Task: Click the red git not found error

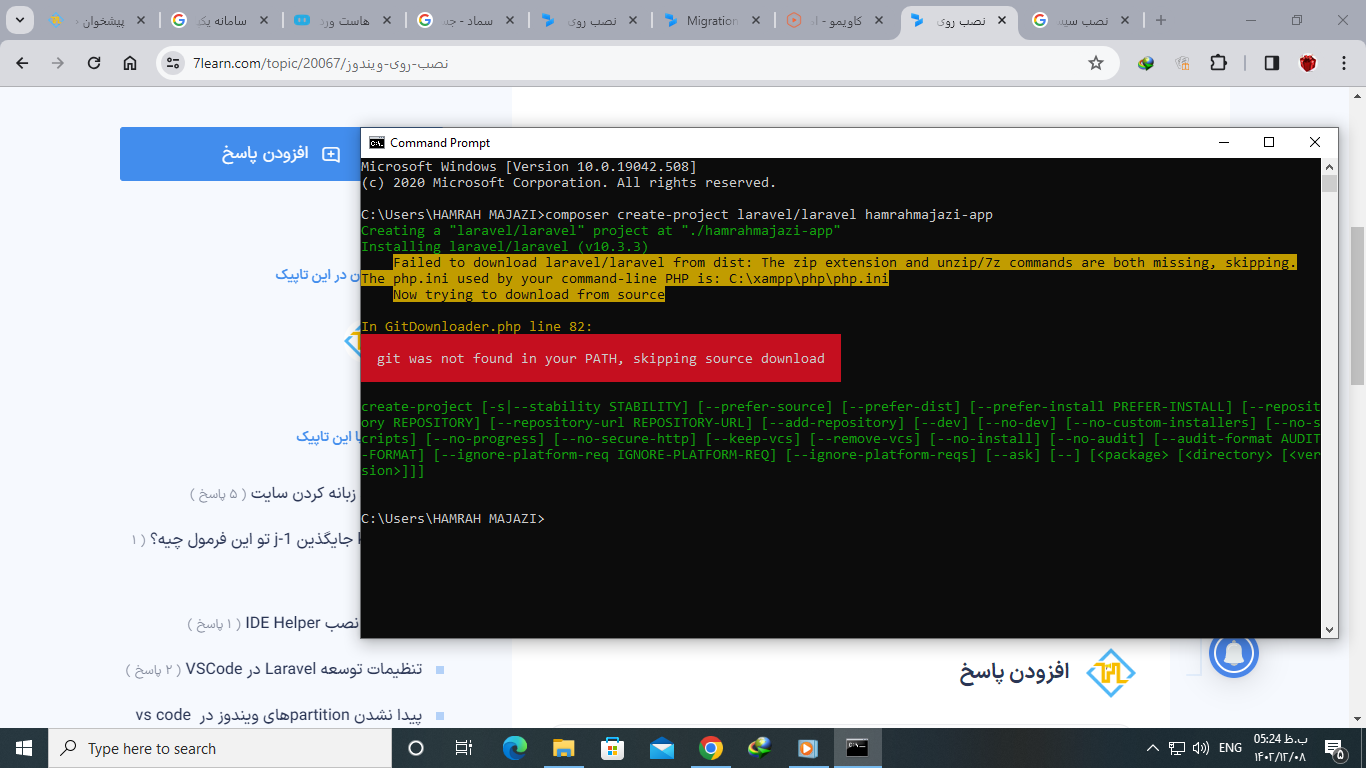Action: pos(600,358)
